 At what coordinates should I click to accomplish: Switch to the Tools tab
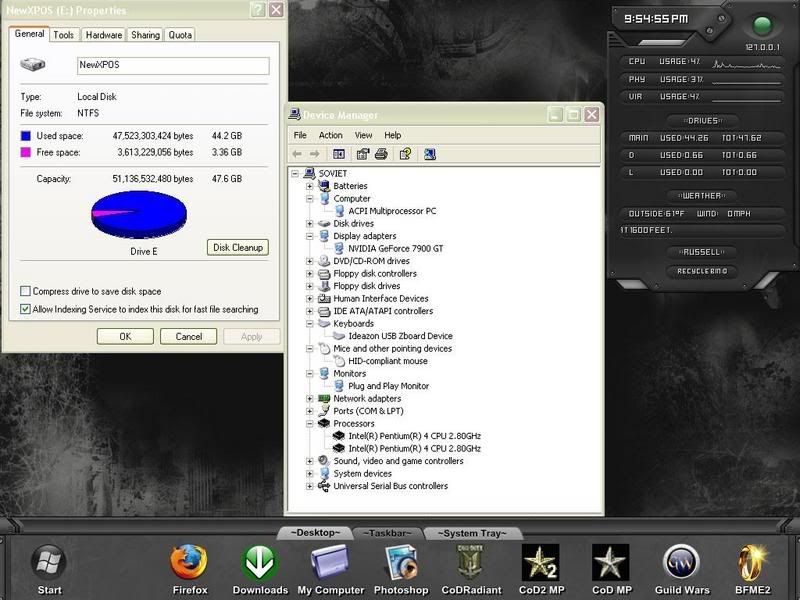63,35
